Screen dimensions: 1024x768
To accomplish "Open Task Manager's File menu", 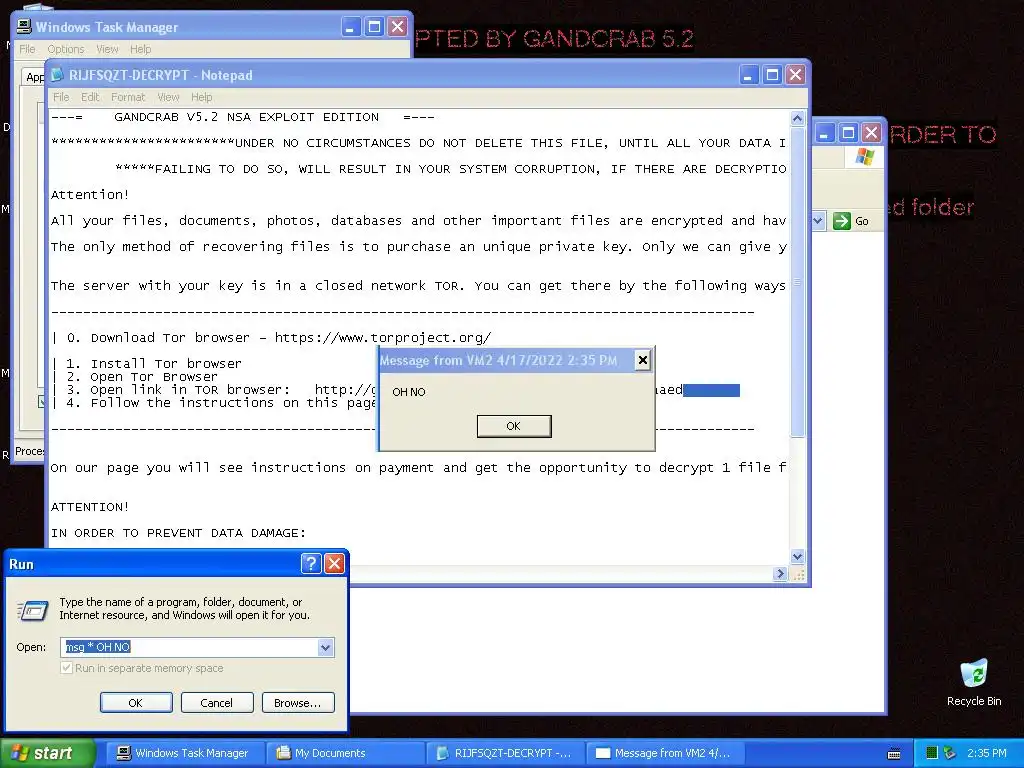I will click(x=27, y=49).
